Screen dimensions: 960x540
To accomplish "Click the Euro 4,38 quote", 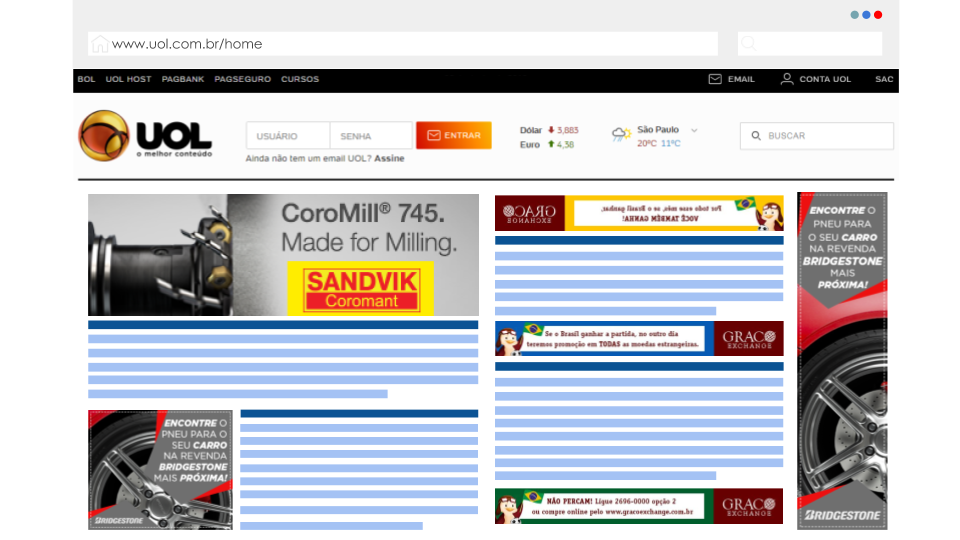I will click(x=547, y=144).
